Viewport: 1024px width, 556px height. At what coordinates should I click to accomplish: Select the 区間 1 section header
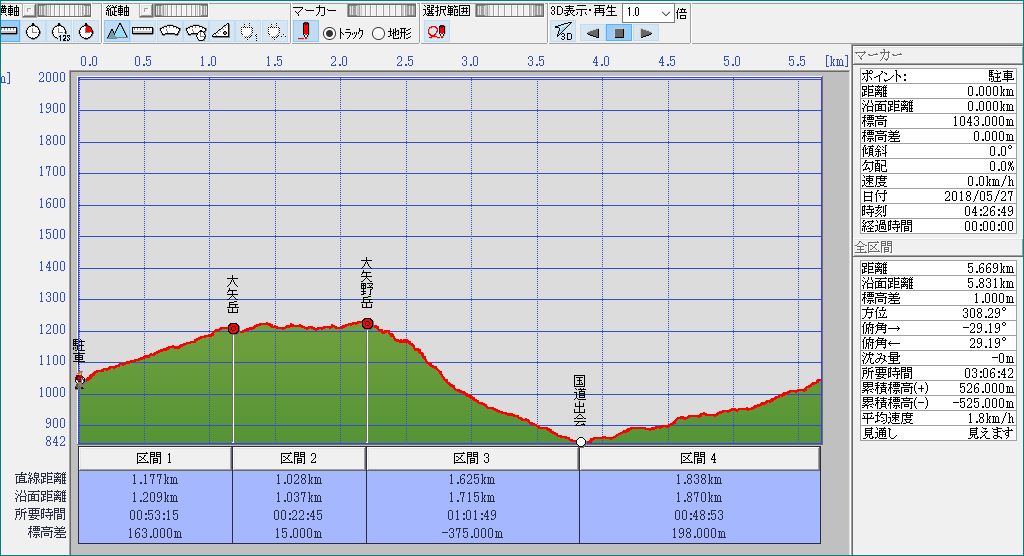click(155, 458)
